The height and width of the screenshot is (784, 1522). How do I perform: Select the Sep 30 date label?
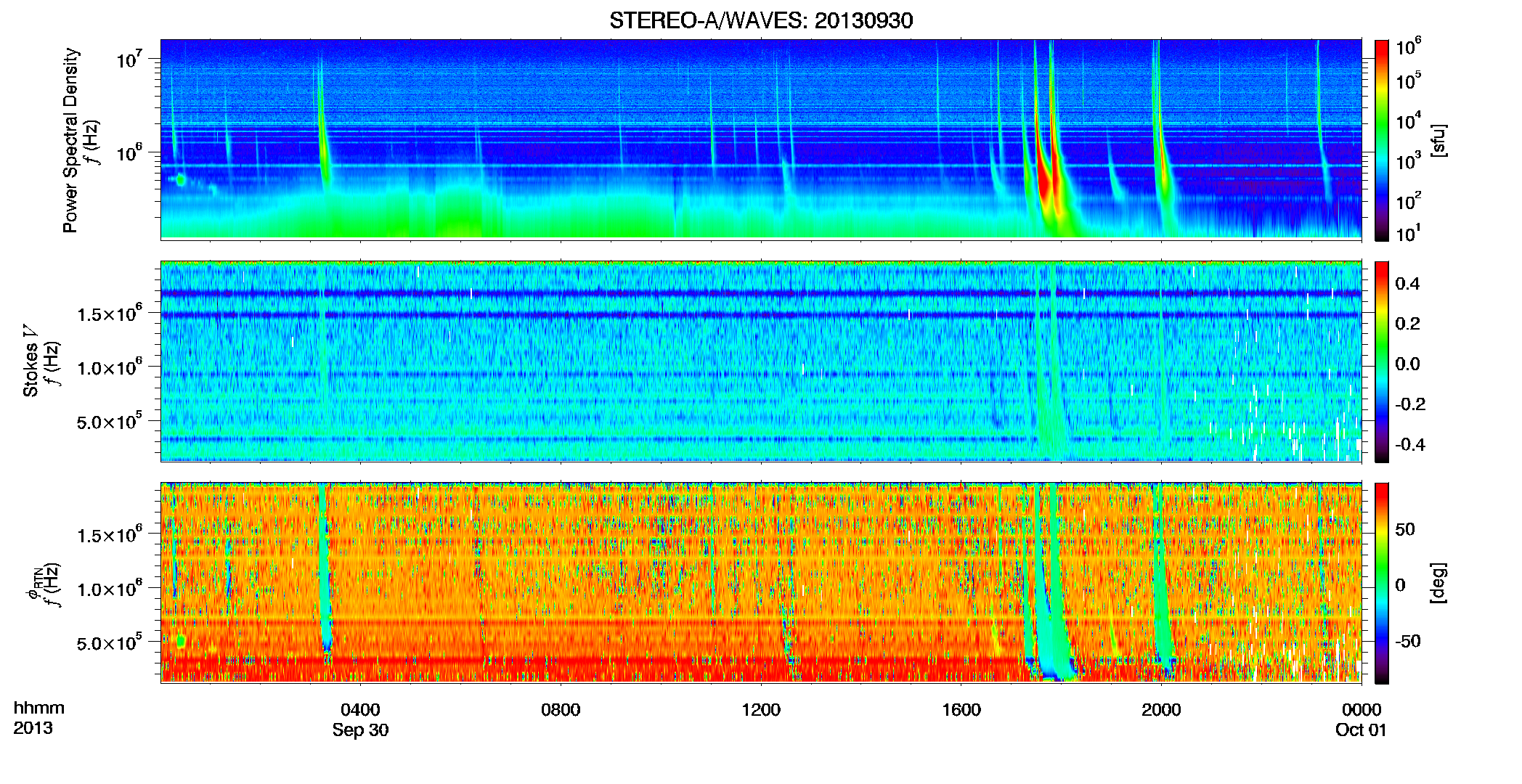pyautogui.click(x=360, y=730)
